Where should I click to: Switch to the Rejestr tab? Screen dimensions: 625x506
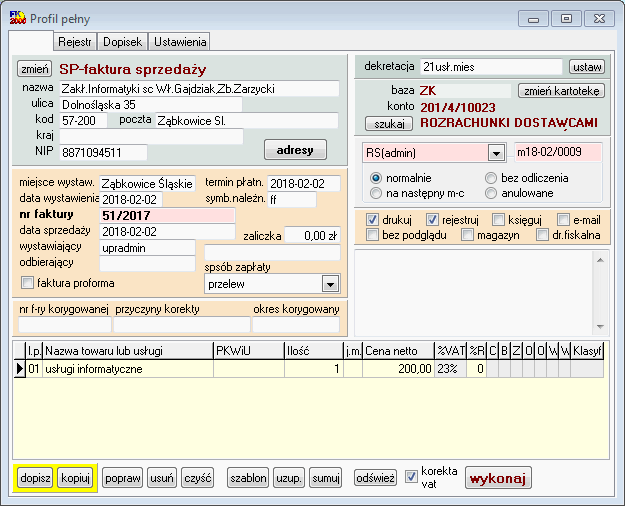tap(75, 41)
